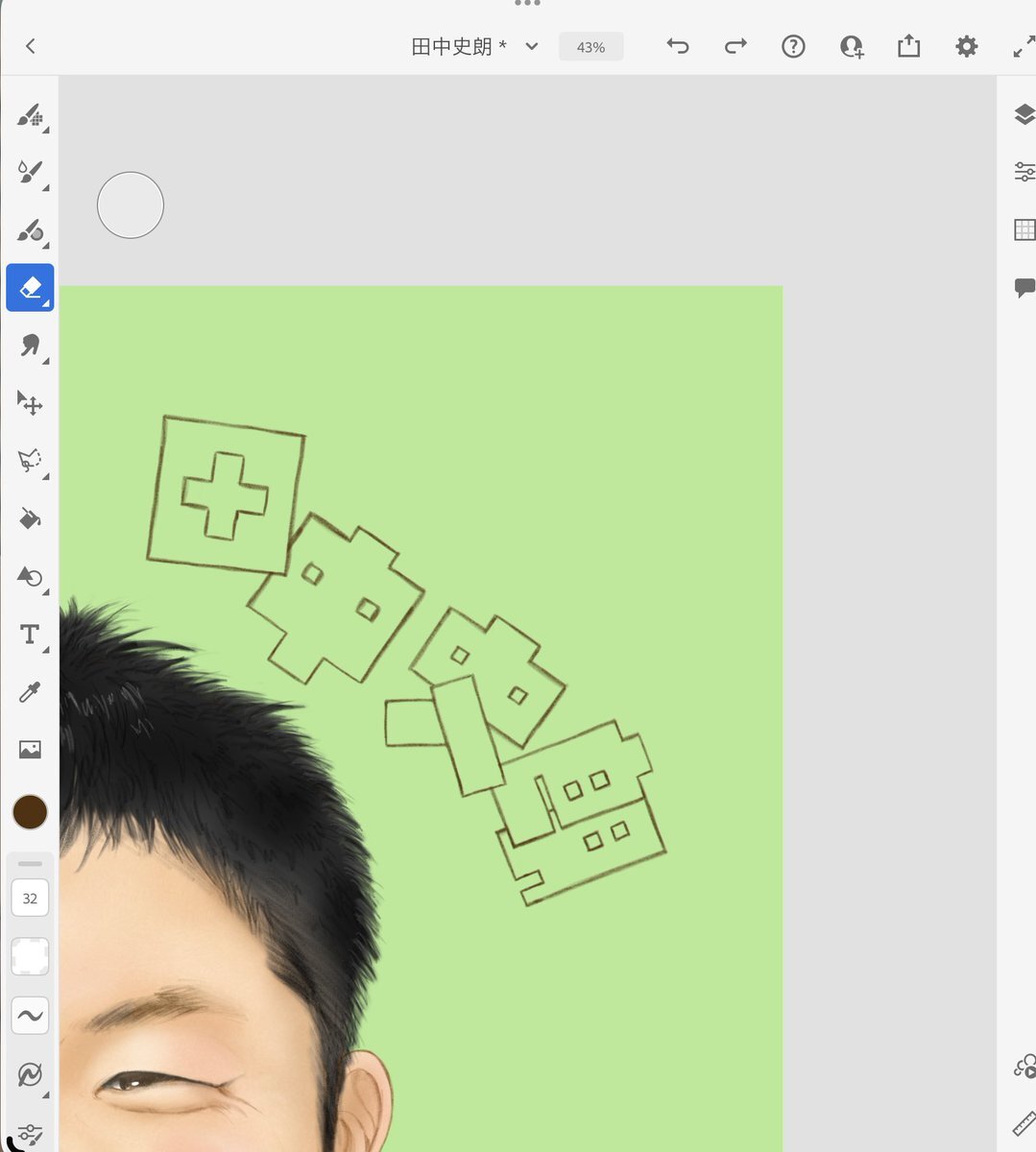Image resolution: width=1036 pixels, height=1152 pixels.
Task: Open the Place Image tool
Action: (30, 750)
